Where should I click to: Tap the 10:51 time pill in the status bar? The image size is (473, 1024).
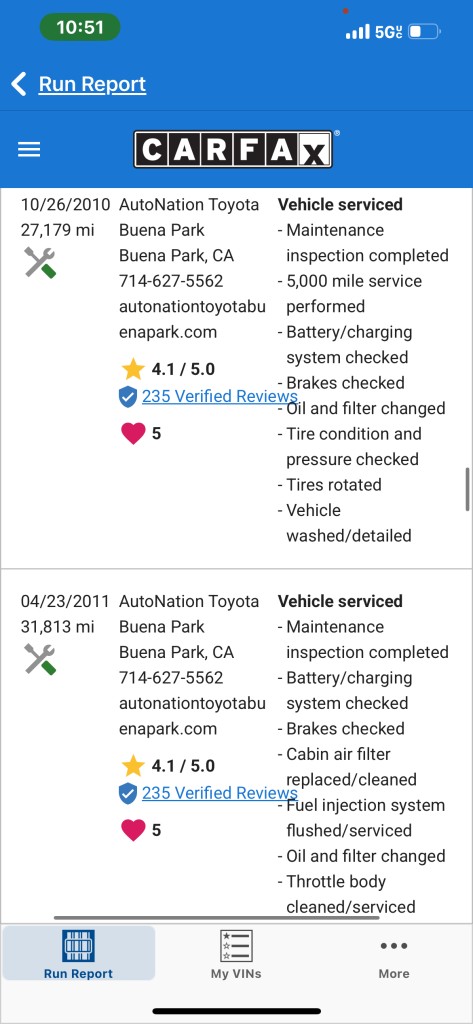tap(80, 27)
